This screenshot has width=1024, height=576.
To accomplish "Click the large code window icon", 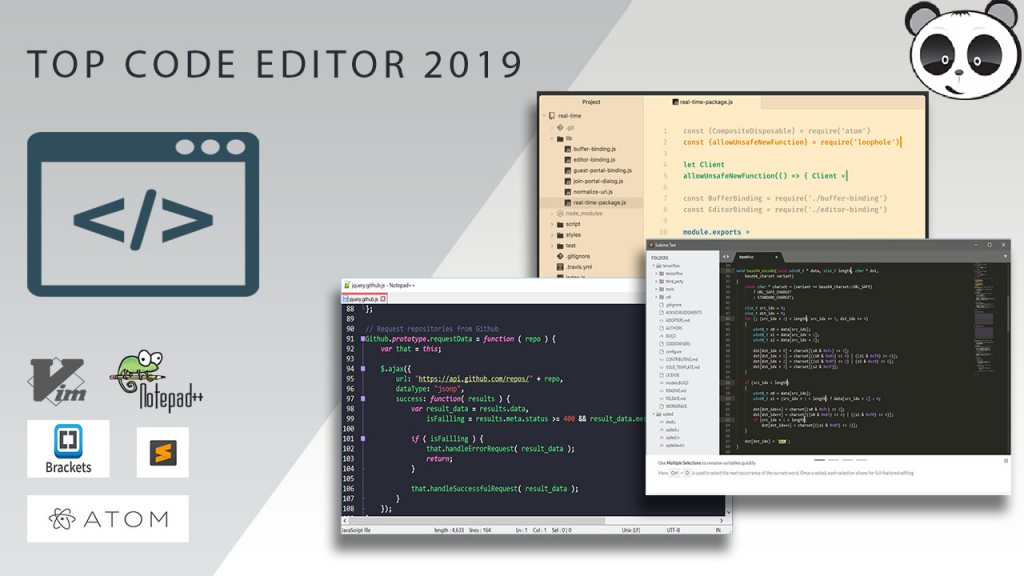I will click(143, 214).
